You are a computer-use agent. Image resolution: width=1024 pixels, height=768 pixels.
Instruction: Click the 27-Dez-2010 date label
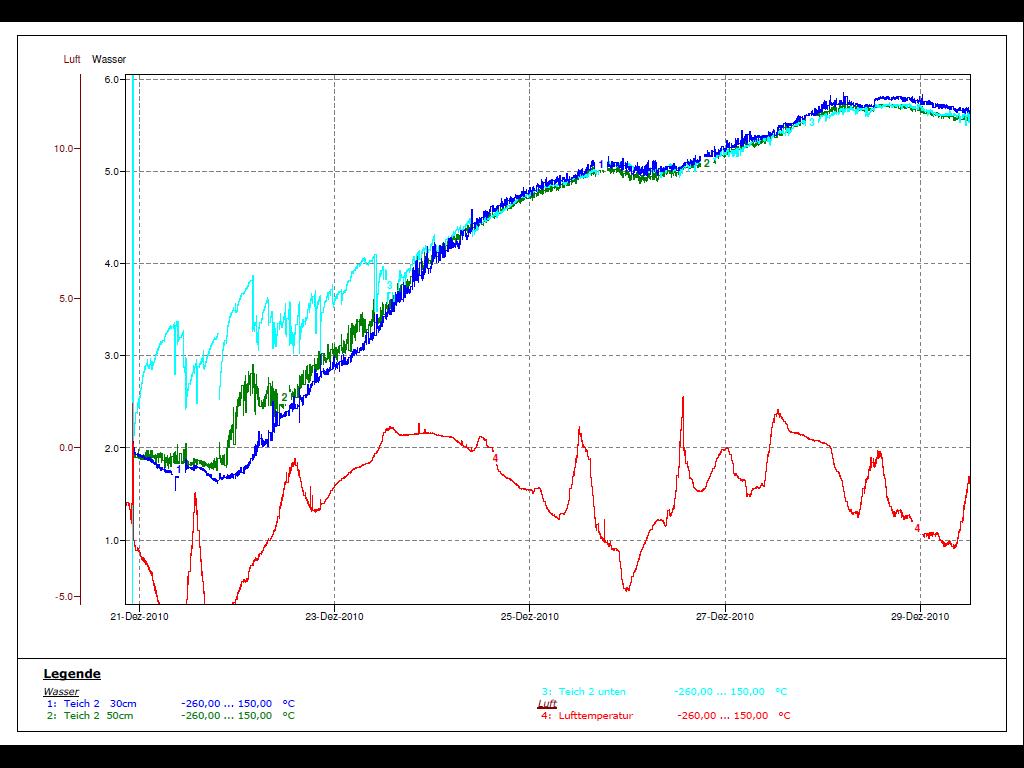click(x=725, y=616)
